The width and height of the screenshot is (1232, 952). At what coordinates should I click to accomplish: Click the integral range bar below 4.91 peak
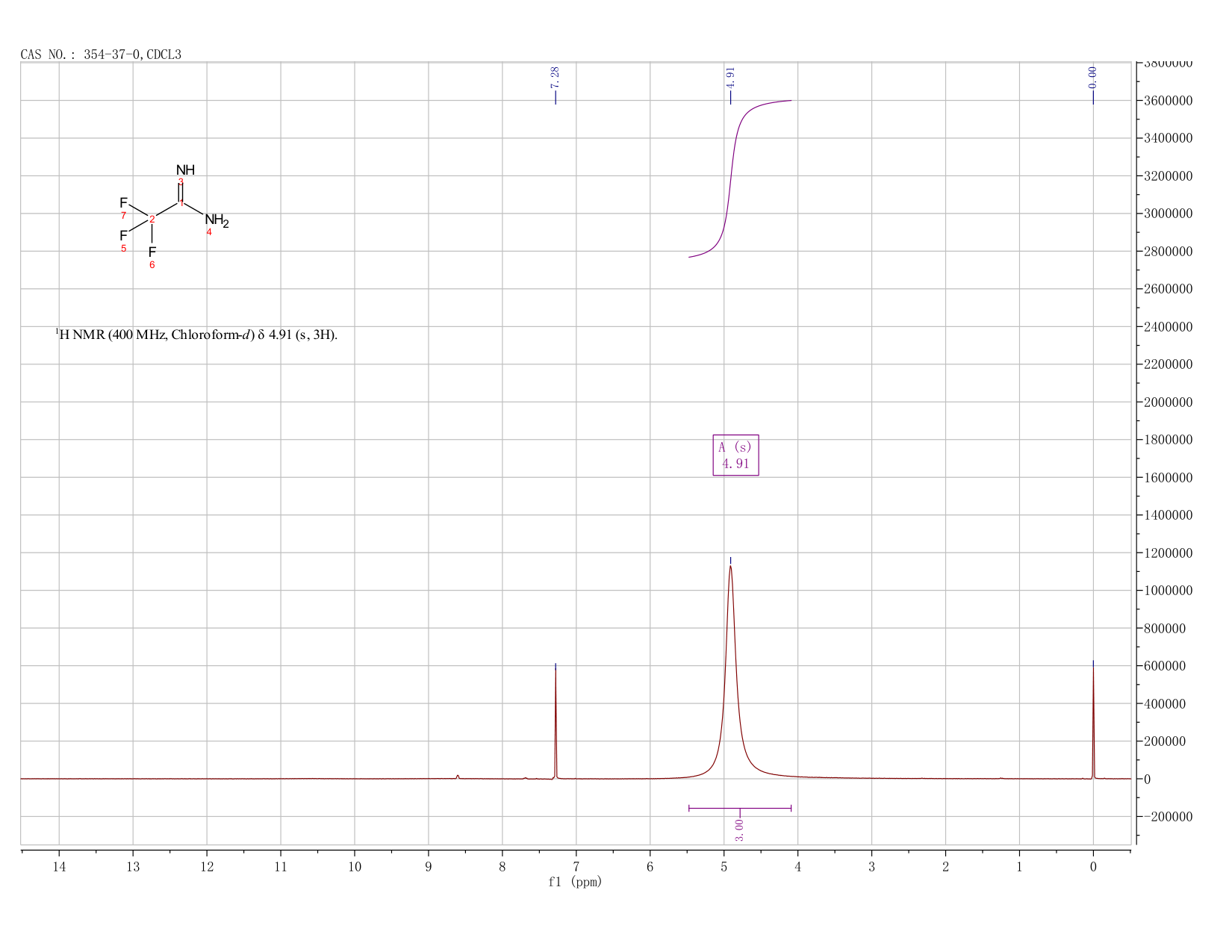coord(739,808)
